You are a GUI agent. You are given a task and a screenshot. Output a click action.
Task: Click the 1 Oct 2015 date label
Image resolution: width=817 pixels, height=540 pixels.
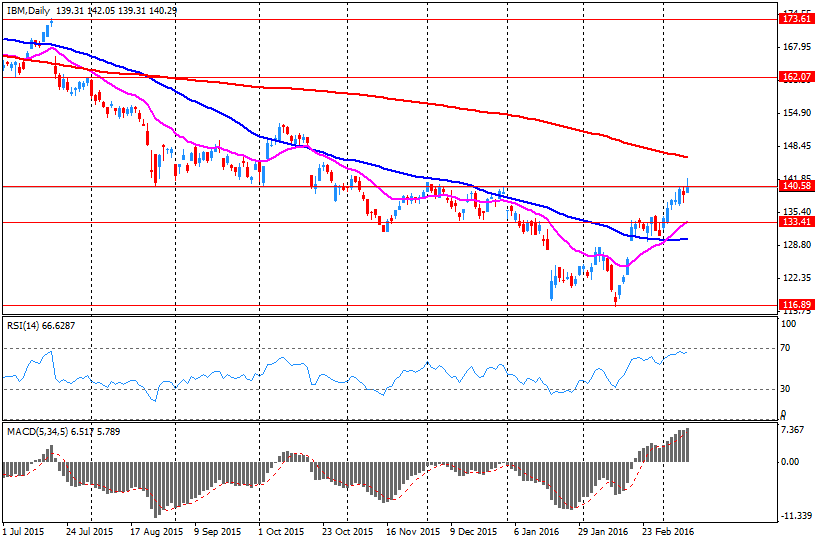(281, 532)
